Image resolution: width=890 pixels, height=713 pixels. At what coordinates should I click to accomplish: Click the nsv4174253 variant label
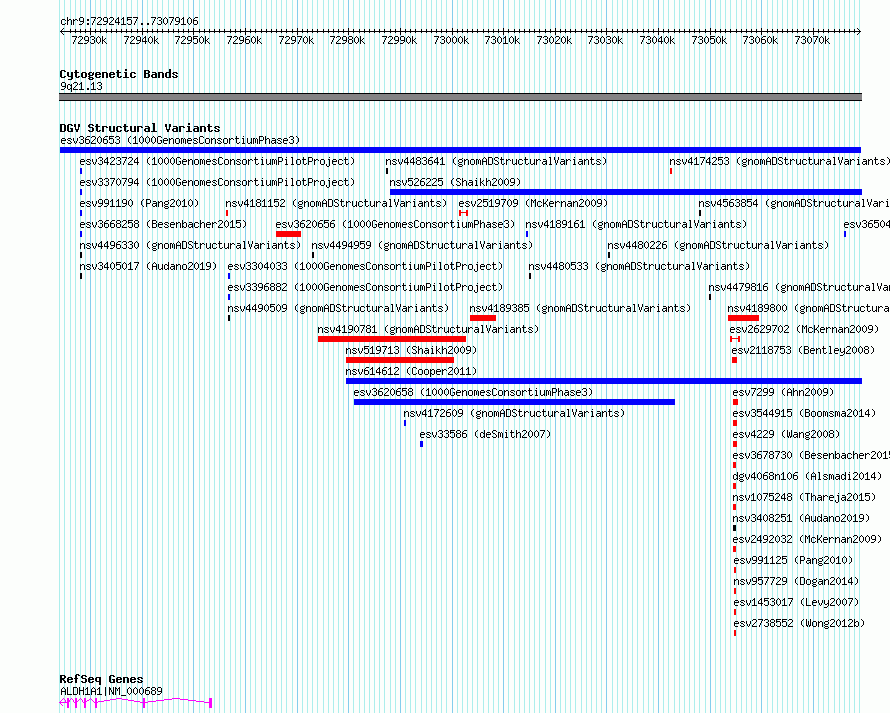pos(779,161)
